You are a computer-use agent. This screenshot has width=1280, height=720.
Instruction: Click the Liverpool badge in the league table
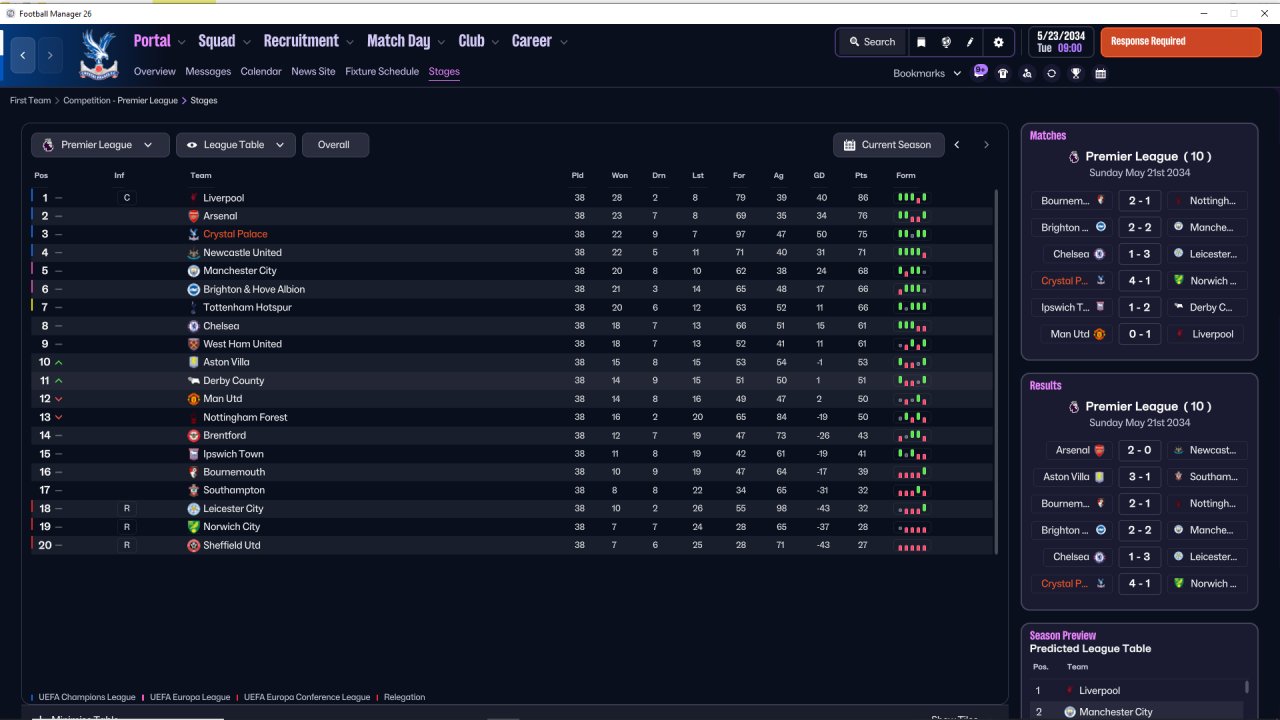pyautogui.click(x=194, y=198)
